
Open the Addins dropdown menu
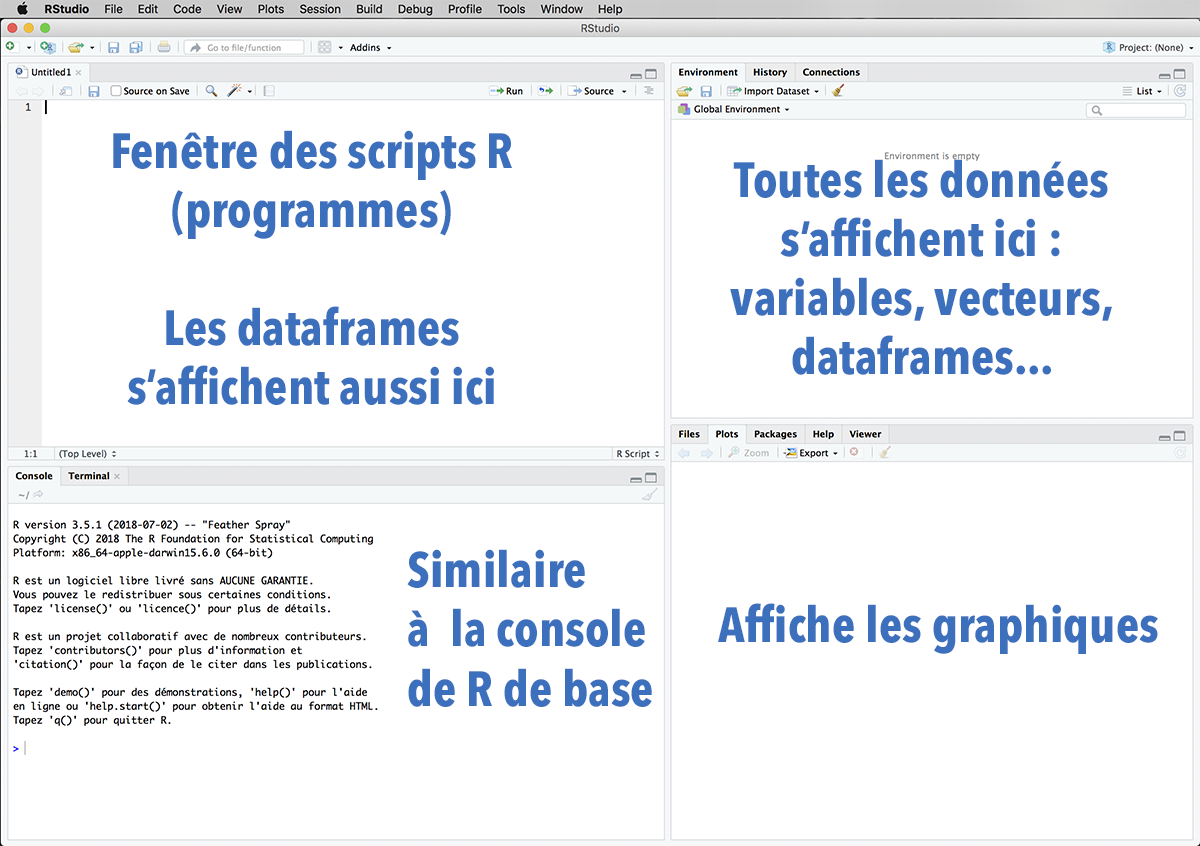pyautogui.click(x=370, y=47)
